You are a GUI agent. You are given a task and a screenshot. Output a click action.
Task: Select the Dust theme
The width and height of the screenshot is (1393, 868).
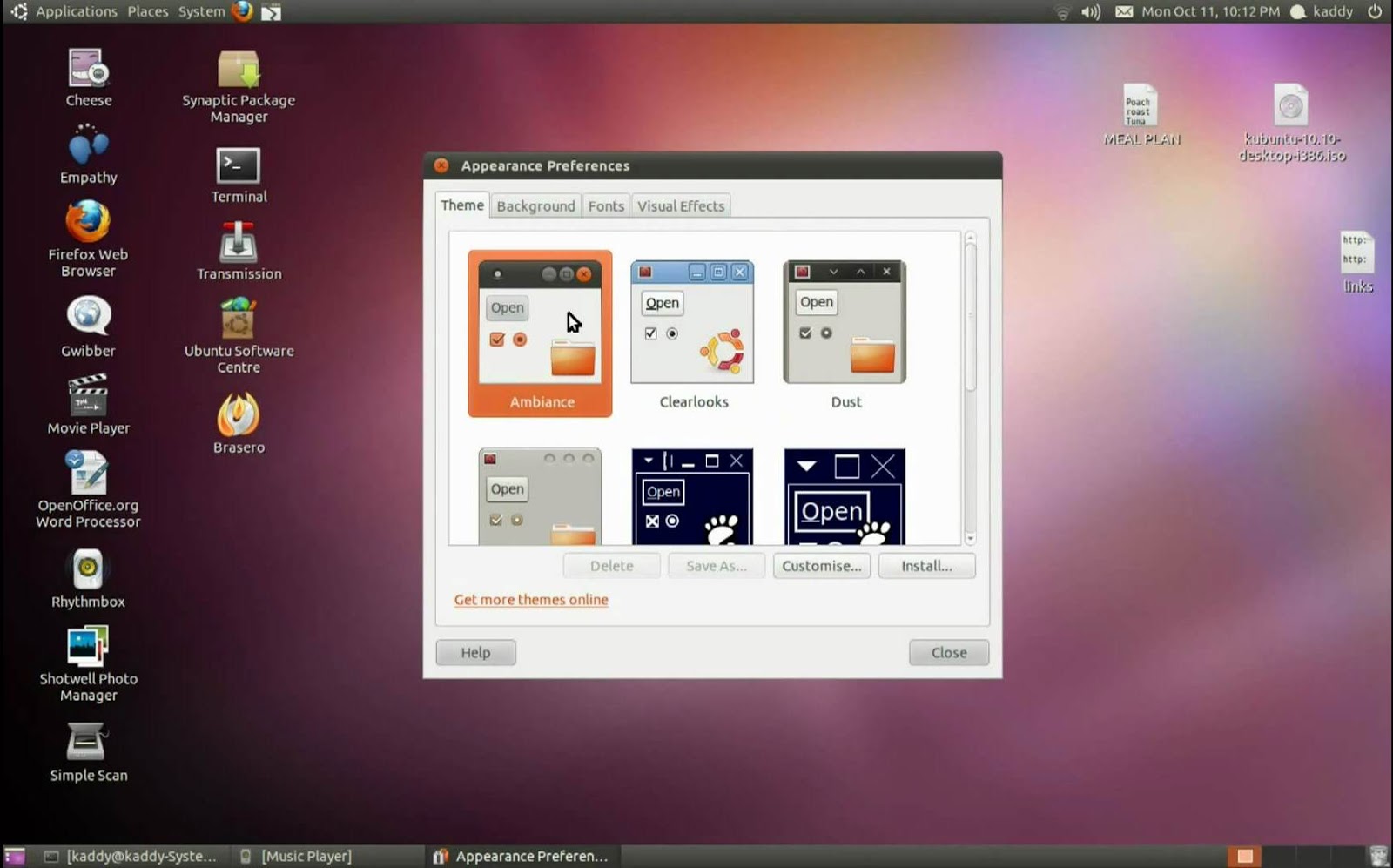pos(844,322)
